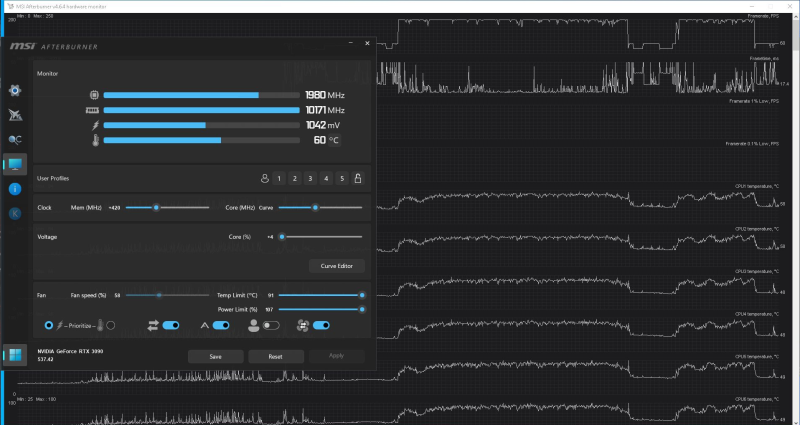800x425 pixels.
Task: Click the Save button
Action: tap(215, 357)
